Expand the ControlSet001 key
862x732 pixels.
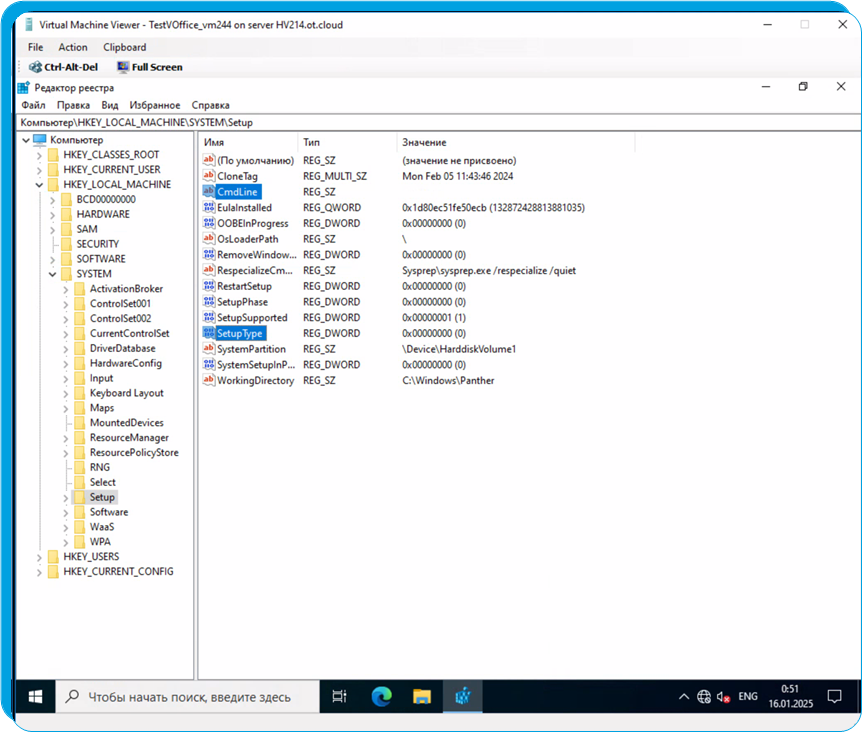click(65, 304)
